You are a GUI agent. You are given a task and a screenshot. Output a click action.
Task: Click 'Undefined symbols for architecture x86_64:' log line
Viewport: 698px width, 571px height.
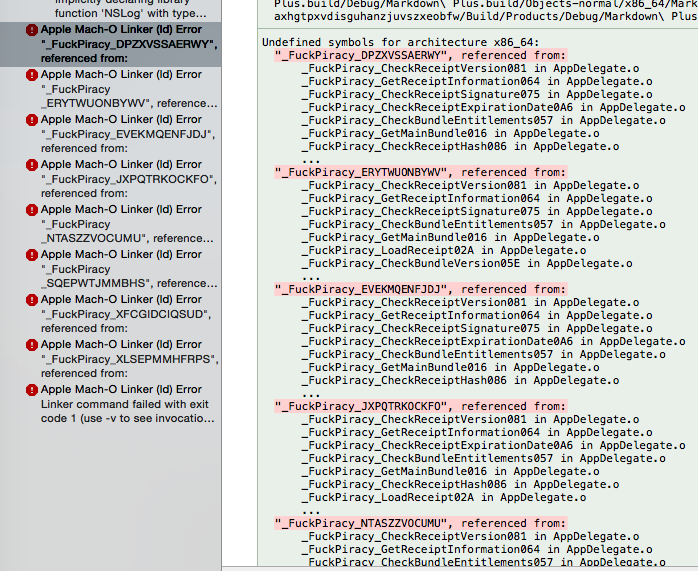pos(401,42)
